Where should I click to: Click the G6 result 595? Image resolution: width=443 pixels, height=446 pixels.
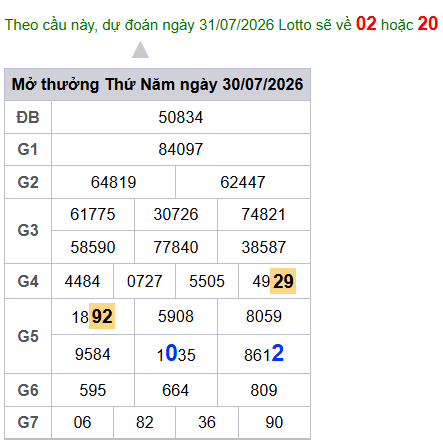click(x=93, y=390)
